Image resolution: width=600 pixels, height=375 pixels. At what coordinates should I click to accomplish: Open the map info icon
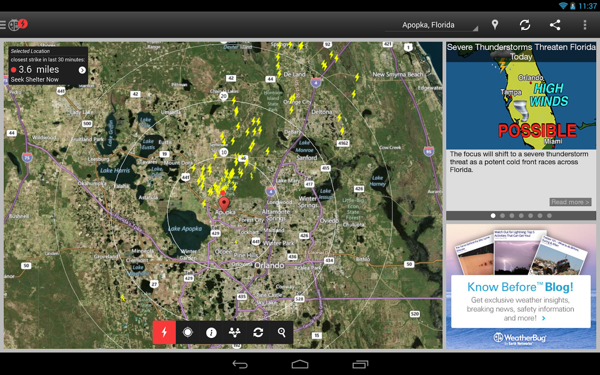(211, 333)
